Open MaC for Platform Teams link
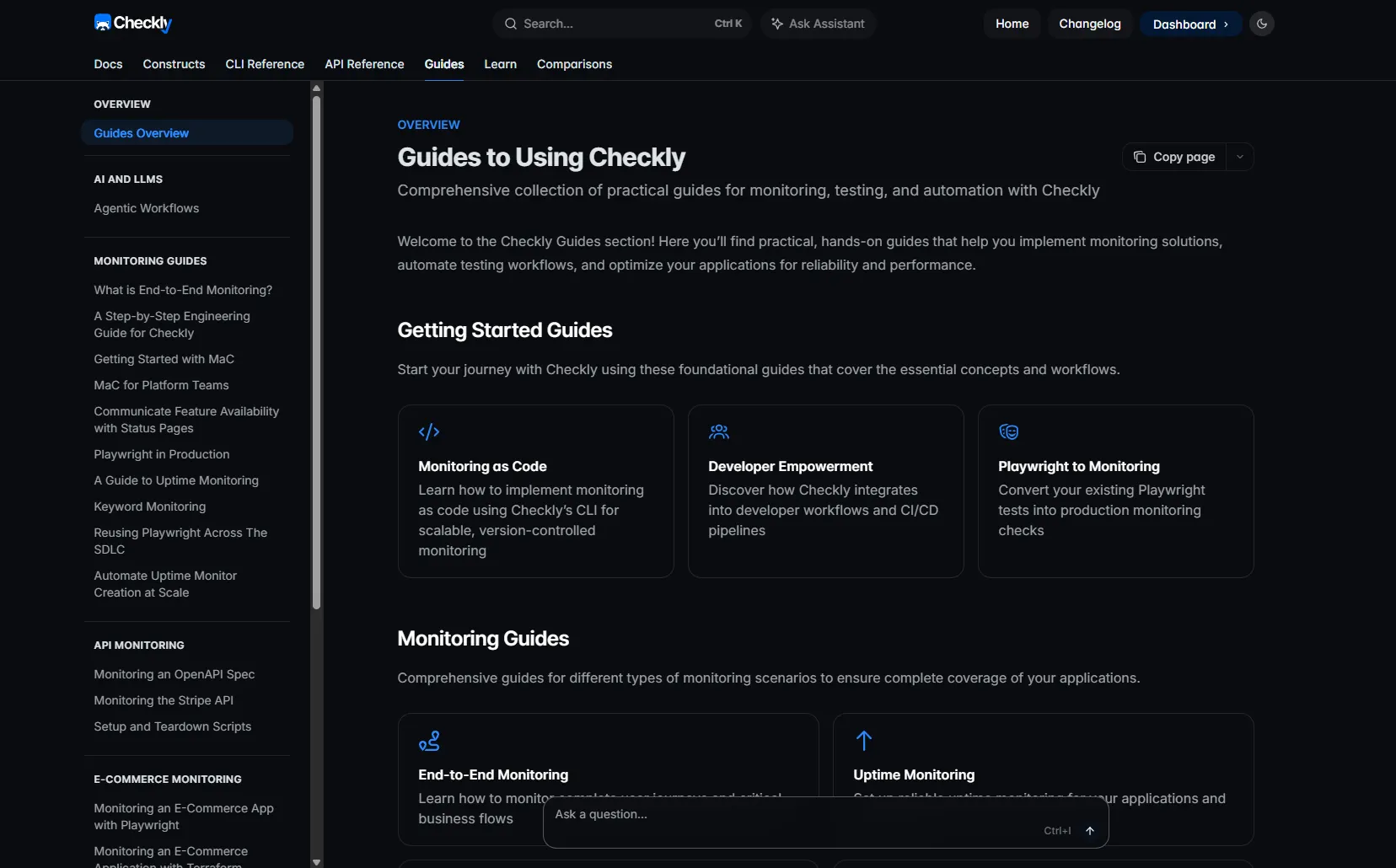Viewport: 1396px width, 868px height. pyautogui.click(x=161, y=385)
